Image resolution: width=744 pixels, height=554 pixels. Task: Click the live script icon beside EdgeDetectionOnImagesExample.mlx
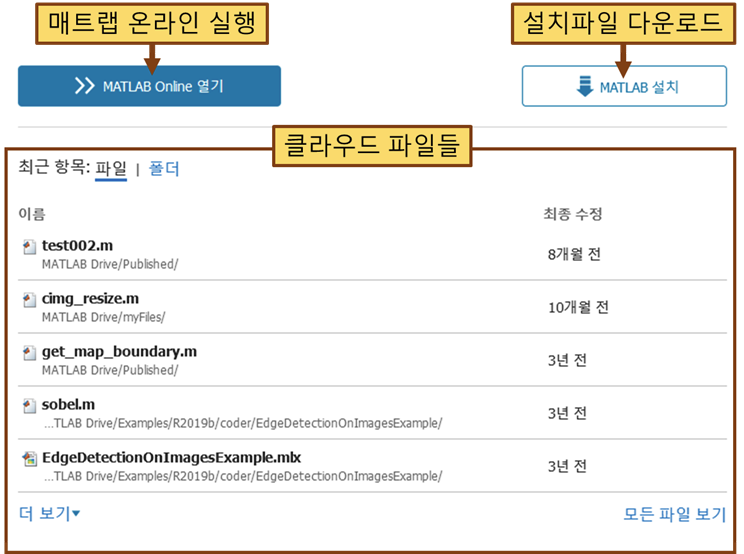coord(29,459)
